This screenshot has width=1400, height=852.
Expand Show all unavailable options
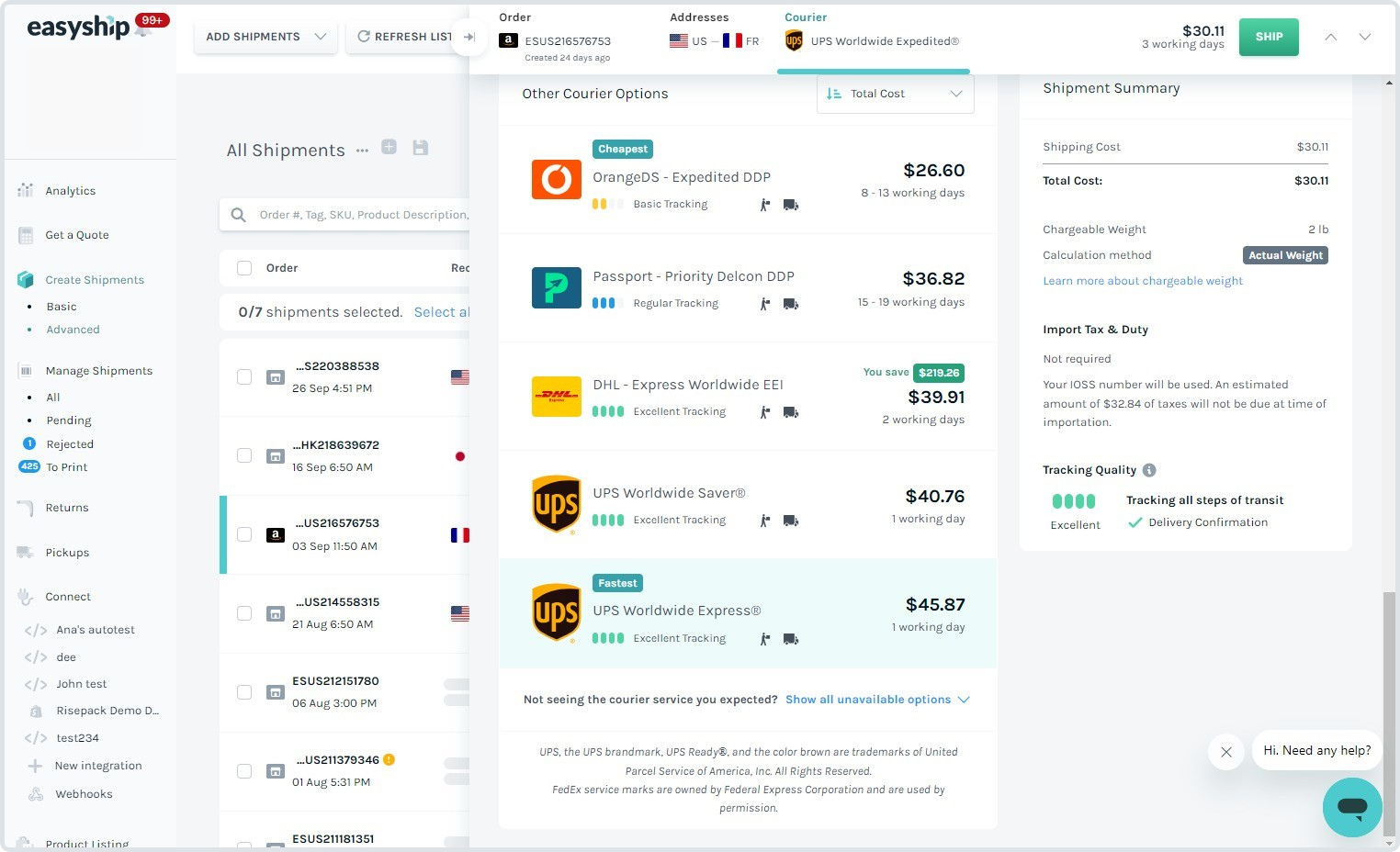tap(877, 700)
